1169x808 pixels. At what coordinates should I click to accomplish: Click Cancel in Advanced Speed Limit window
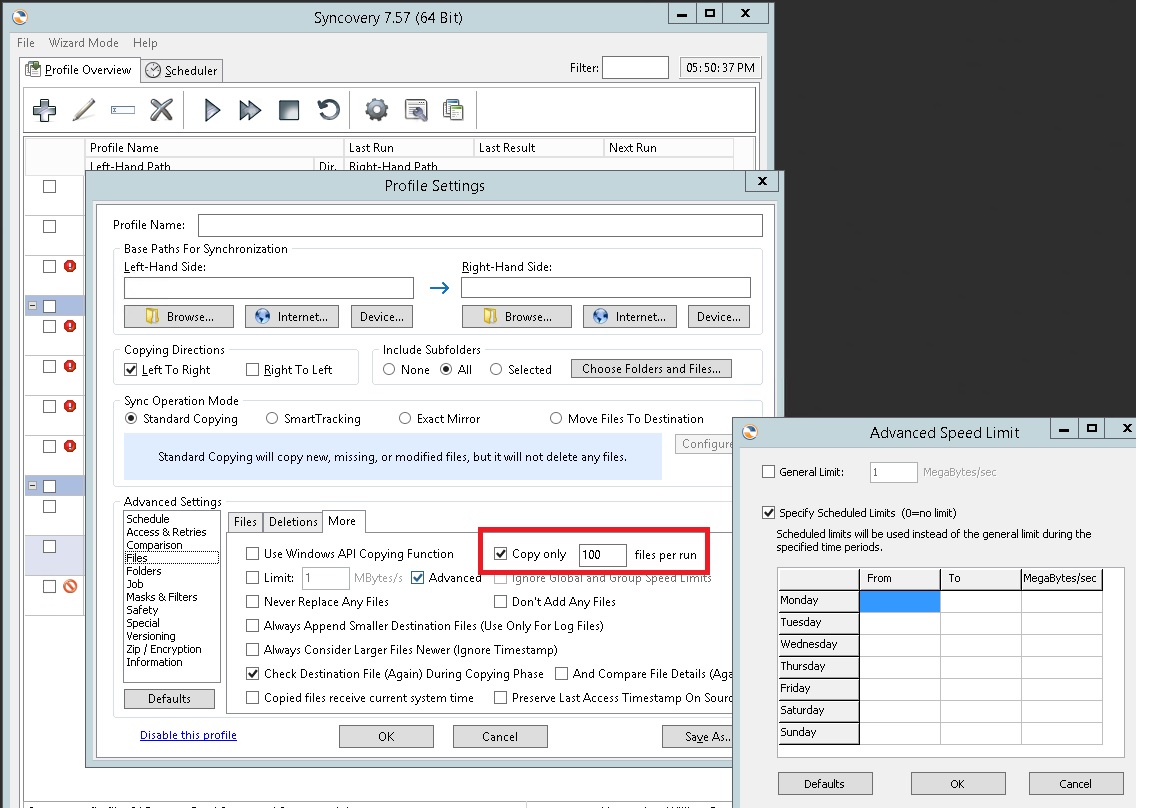tap(1076, 783)
